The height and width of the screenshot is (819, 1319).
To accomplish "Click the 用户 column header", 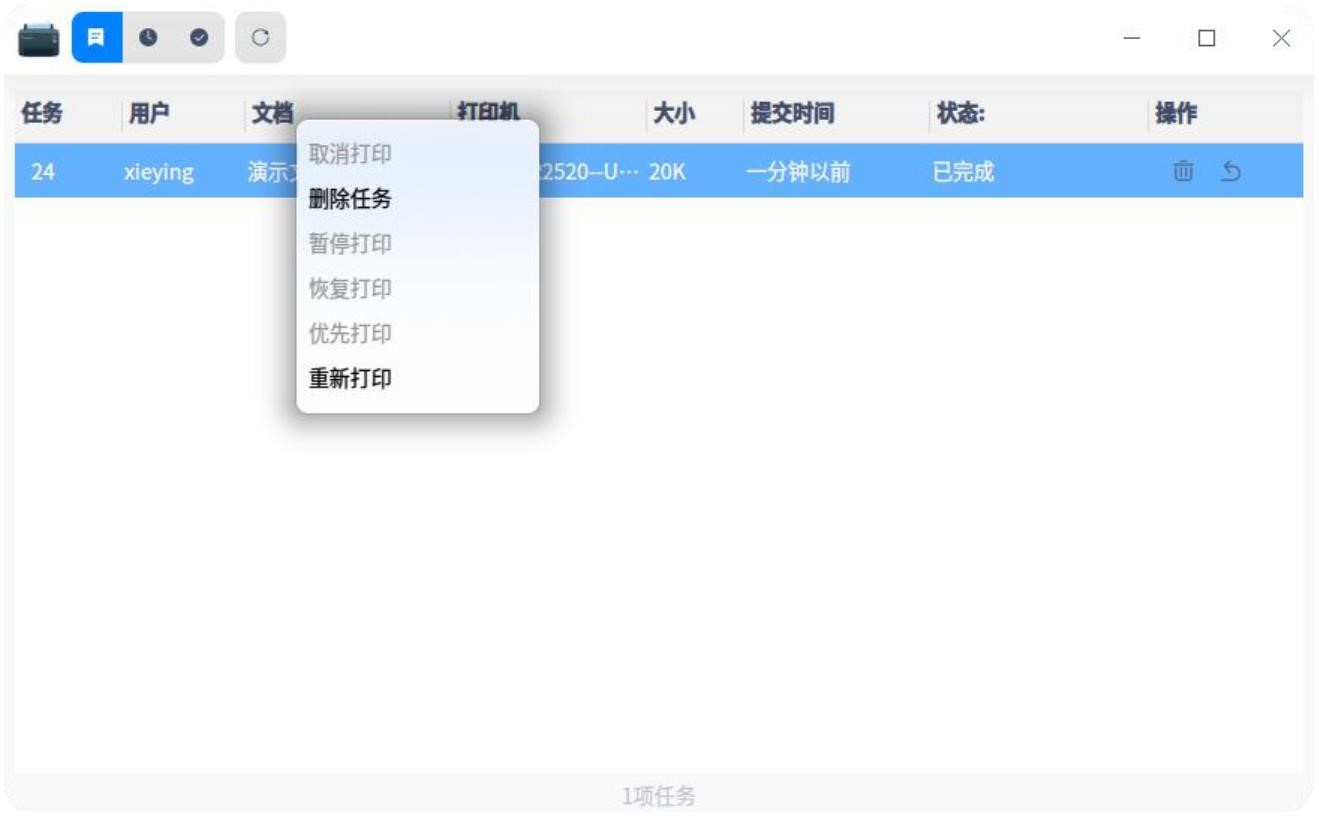I will pos(149,115).
